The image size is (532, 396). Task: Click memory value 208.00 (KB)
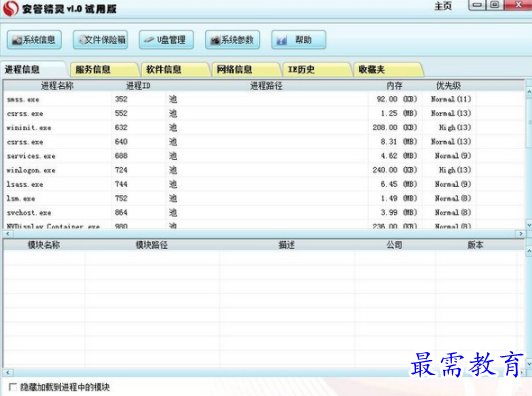pos(395,128)
